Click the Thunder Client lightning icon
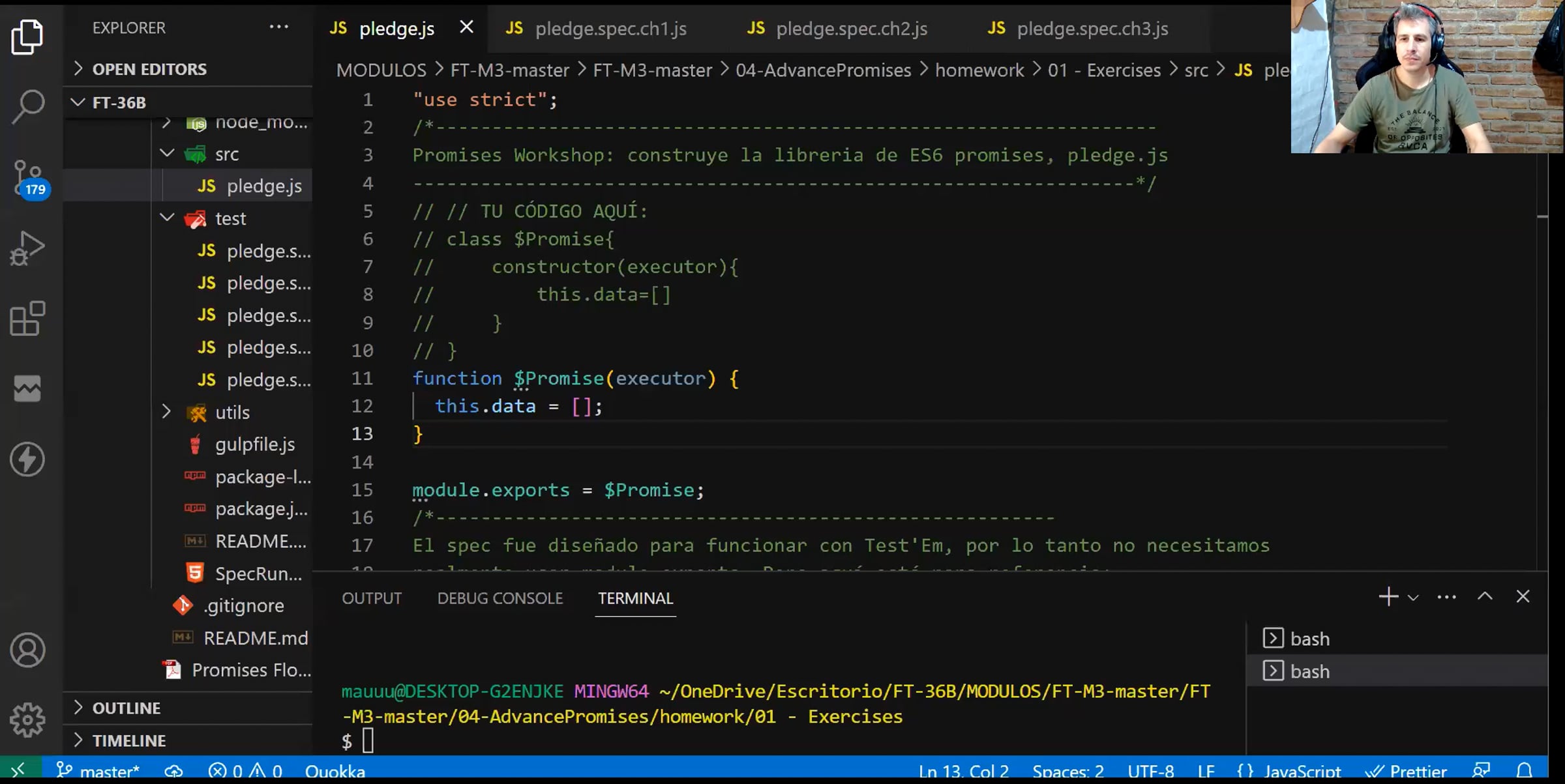1565x784 pixels. [x=27, y=459]
